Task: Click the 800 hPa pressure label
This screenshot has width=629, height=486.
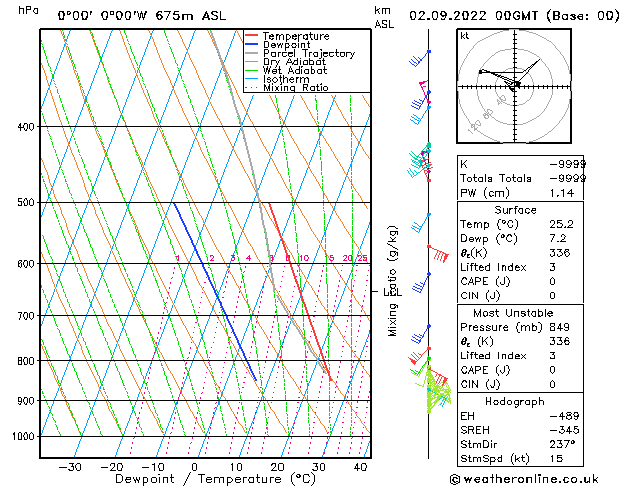Action: pos(26,361)
